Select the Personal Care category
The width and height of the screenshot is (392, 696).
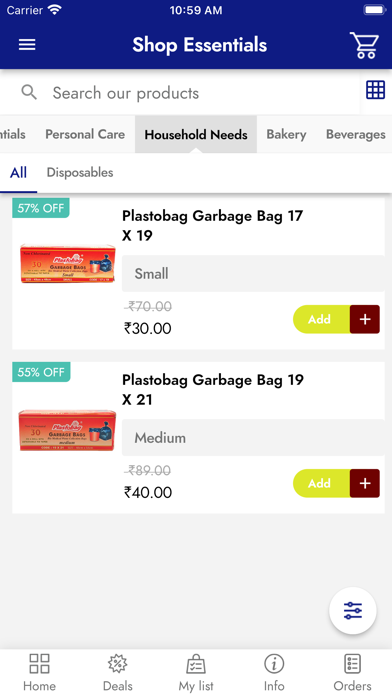pyautogui.click(x=85, y=134)
